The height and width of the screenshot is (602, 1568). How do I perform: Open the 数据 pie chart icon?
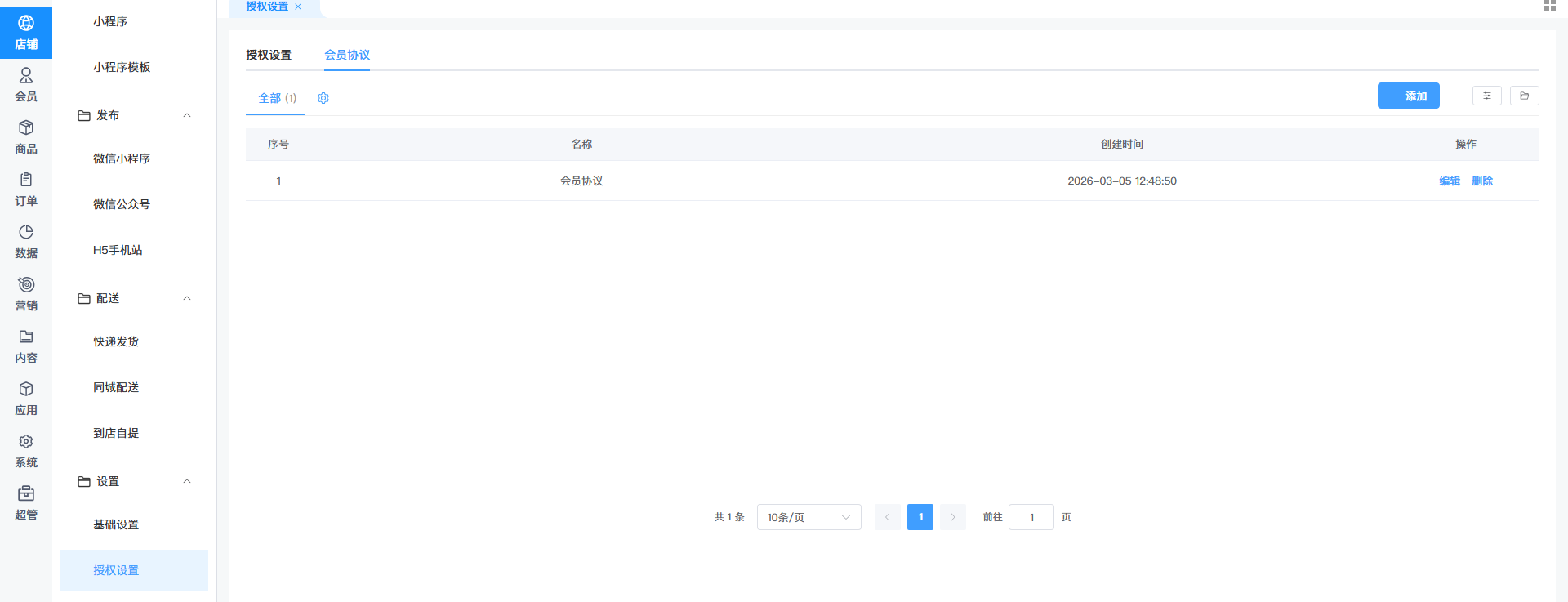(x=26, y=232)
